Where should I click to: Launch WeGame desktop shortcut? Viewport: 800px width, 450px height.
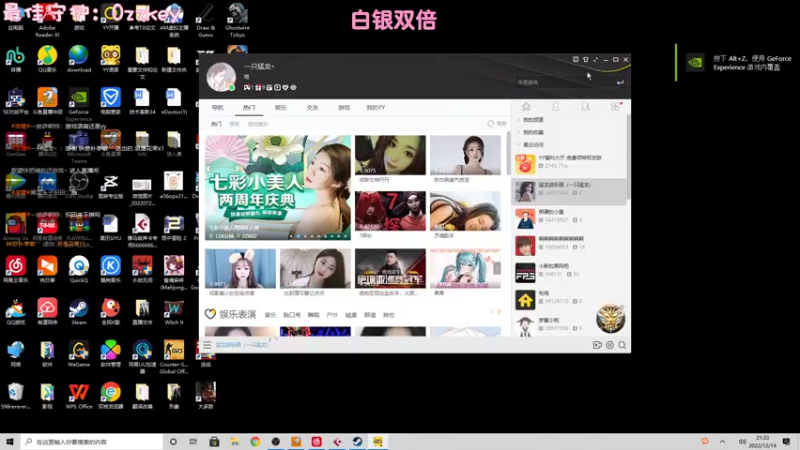[79, 354]
